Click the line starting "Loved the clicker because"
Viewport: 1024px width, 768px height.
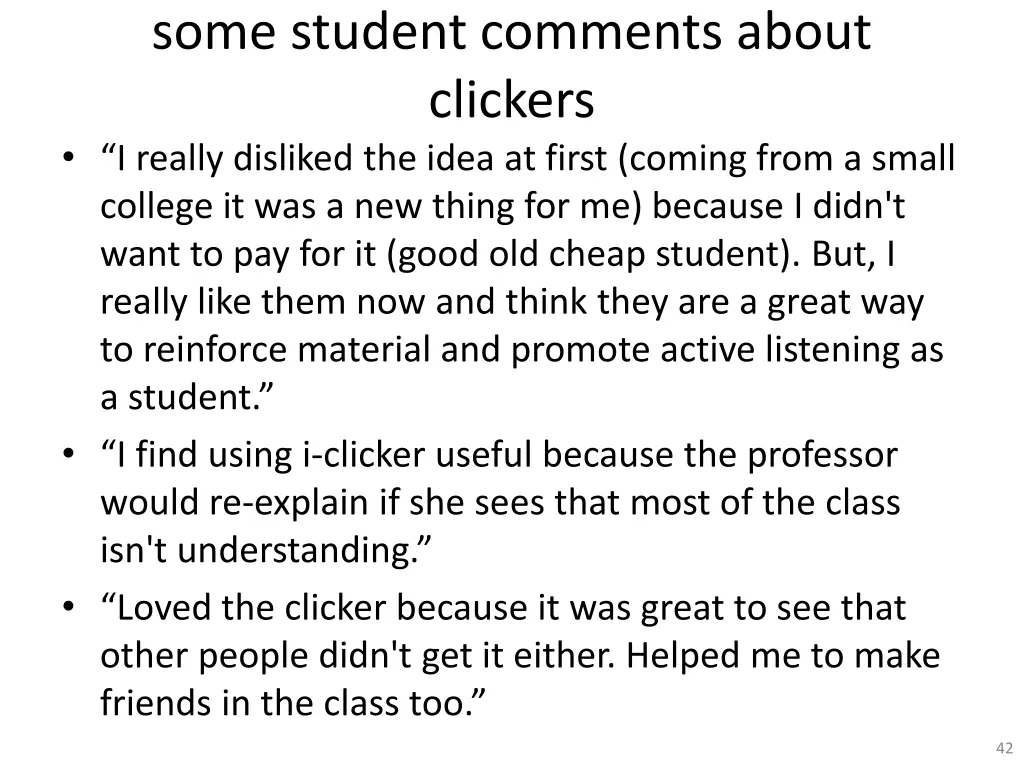pos(503,608)
